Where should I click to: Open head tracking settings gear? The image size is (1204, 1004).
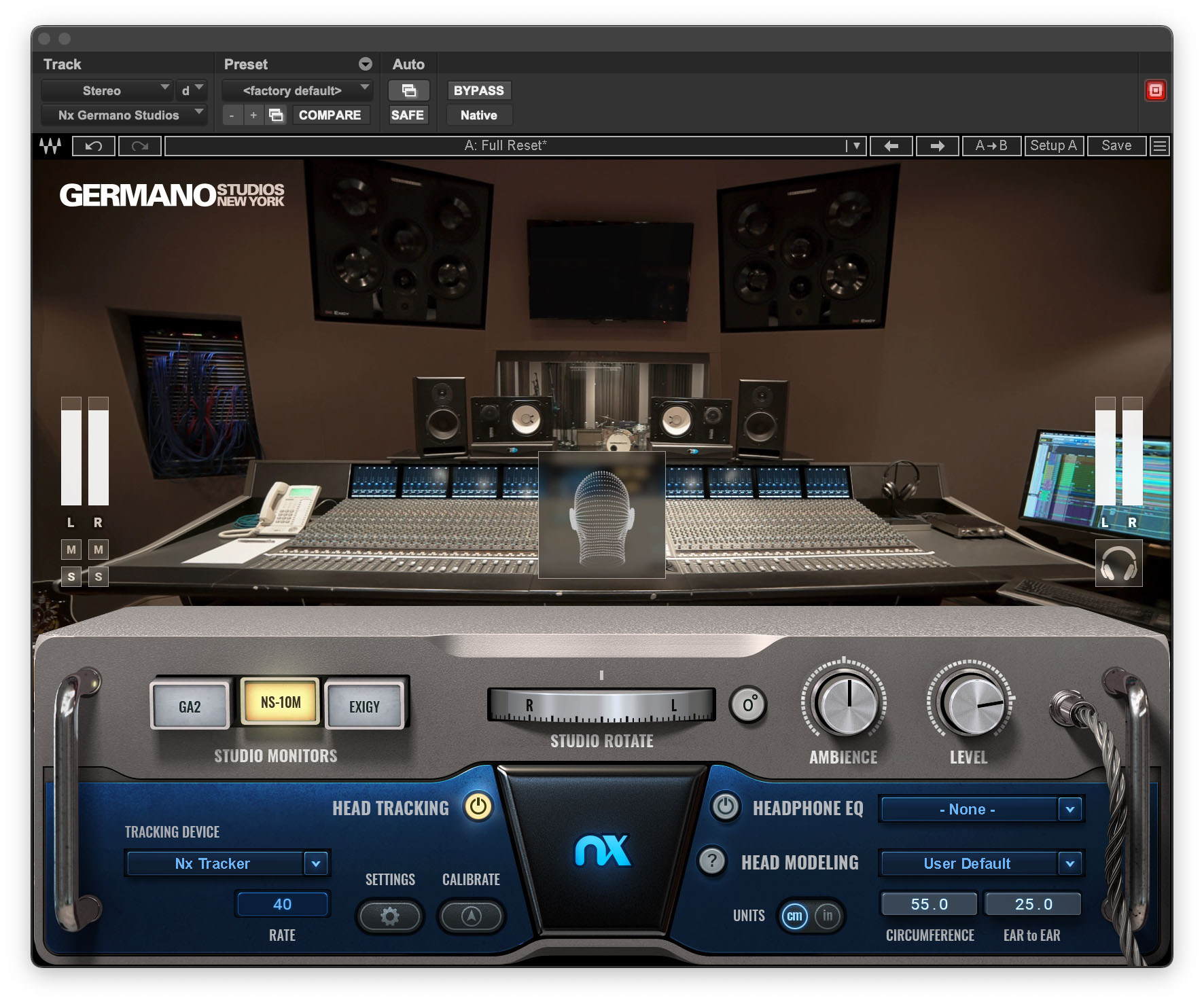(389, 916)
